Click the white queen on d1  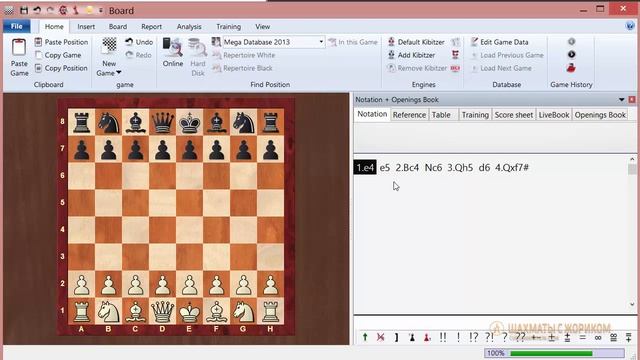click(x=162, y=311)
